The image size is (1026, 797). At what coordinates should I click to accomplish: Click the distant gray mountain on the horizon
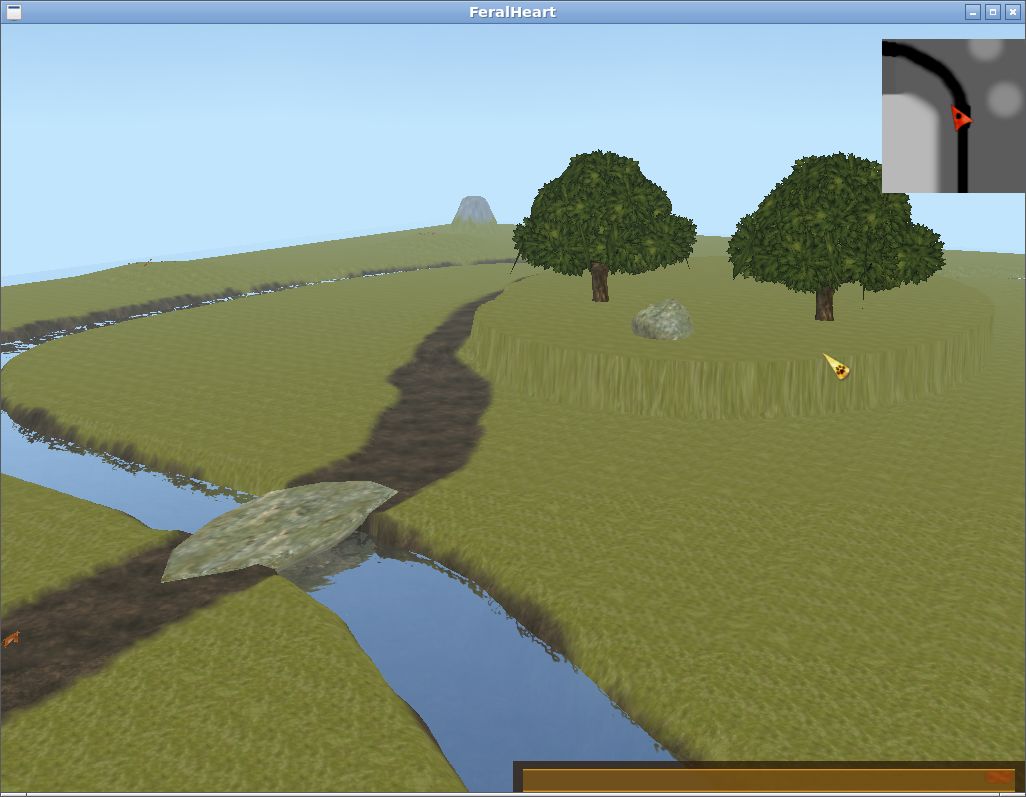[474, 210]
